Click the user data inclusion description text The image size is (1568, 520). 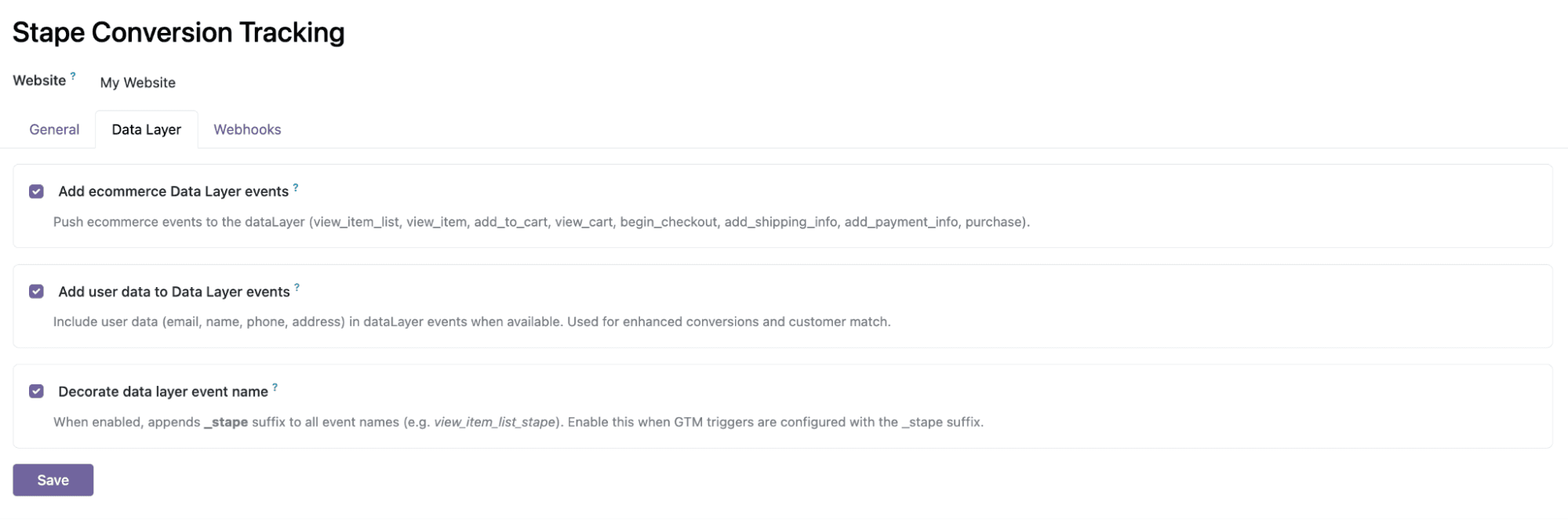point(471,321)
